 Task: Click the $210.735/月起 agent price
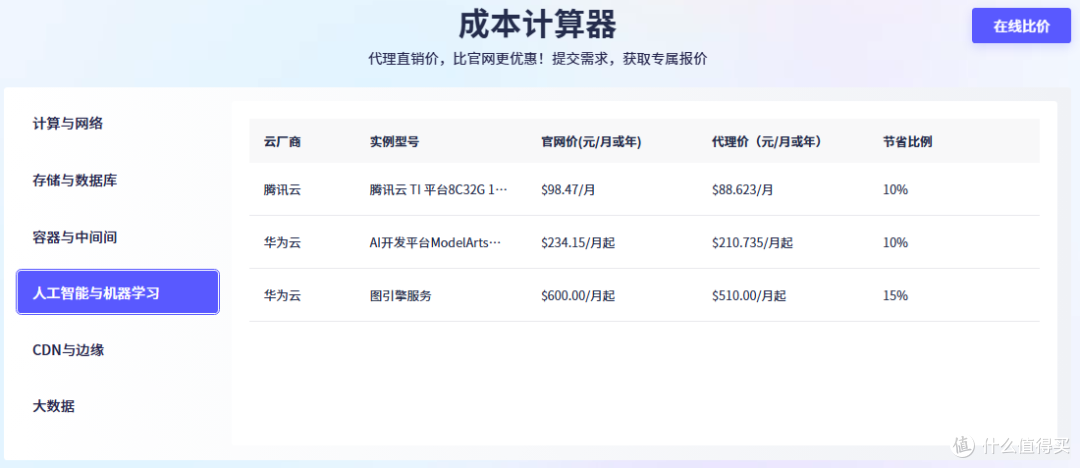coord(752,243)
